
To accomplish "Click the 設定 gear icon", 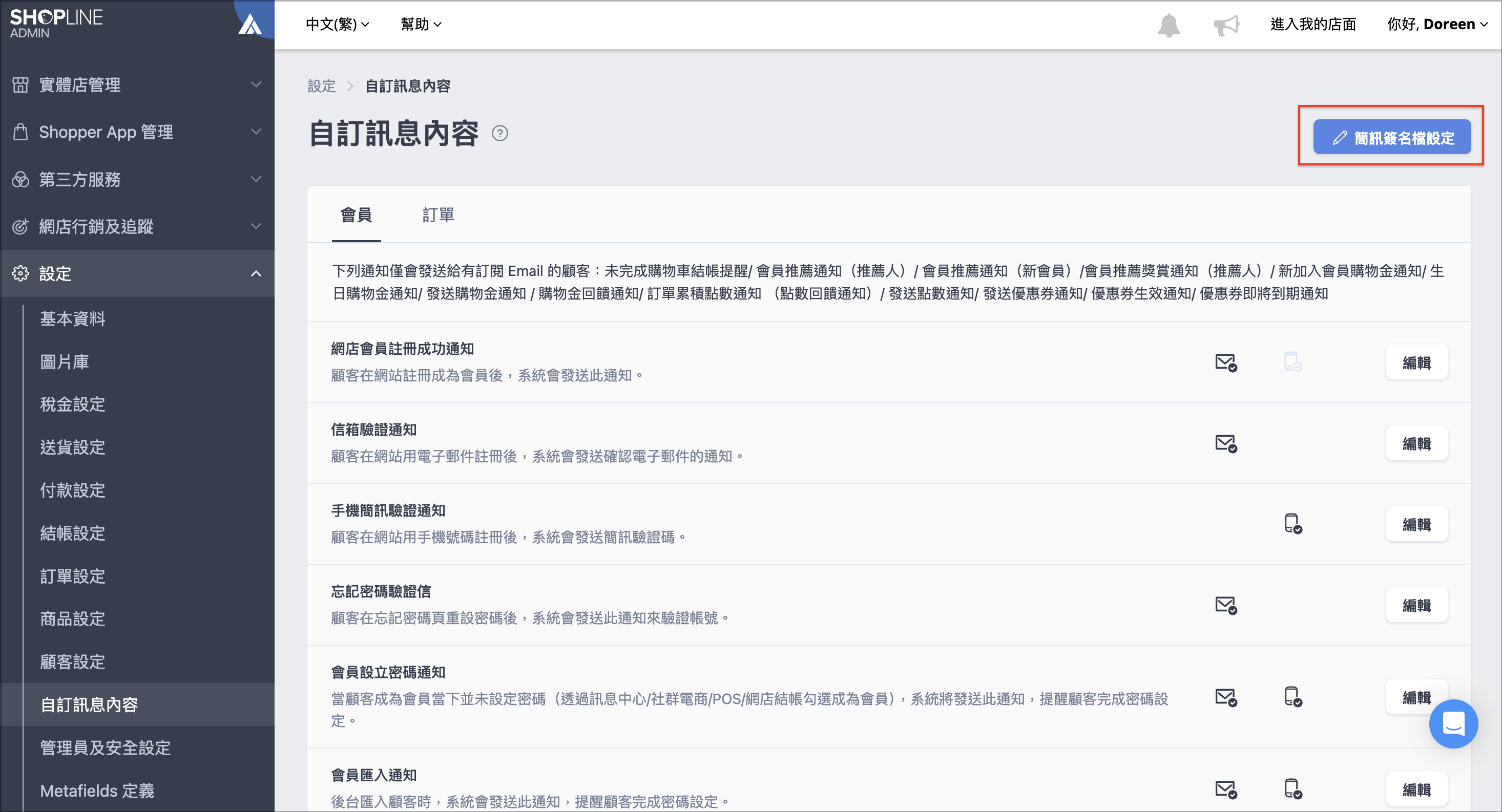I will coord(20,273).
